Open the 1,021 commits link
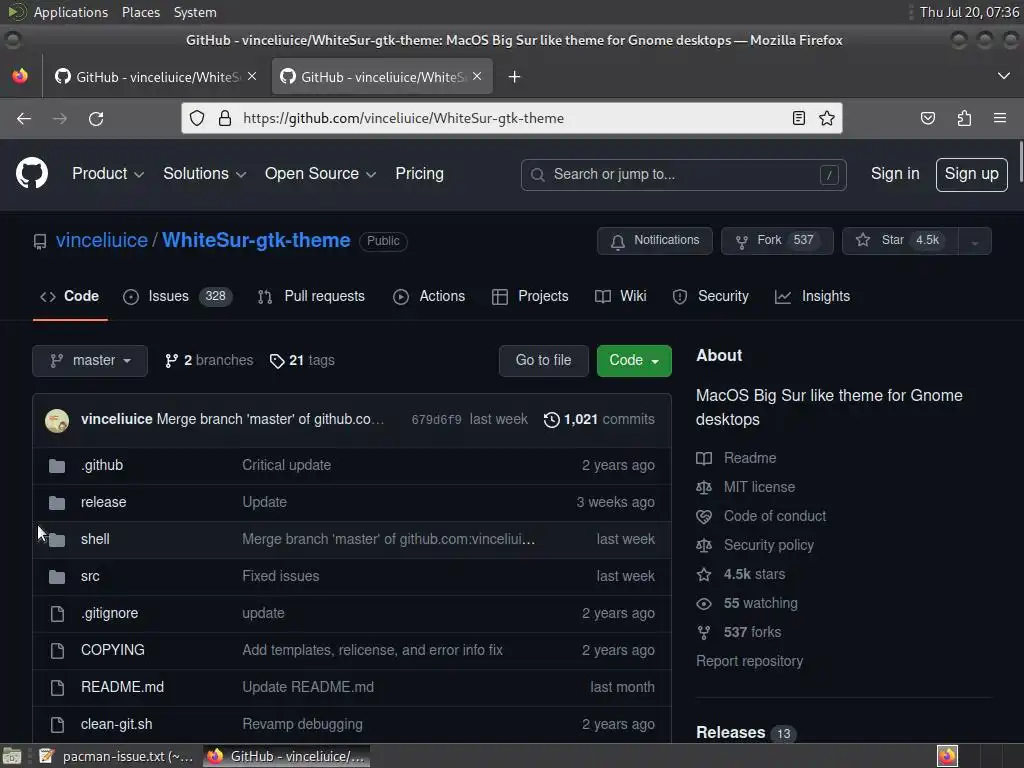 click(x=599, y=420)
